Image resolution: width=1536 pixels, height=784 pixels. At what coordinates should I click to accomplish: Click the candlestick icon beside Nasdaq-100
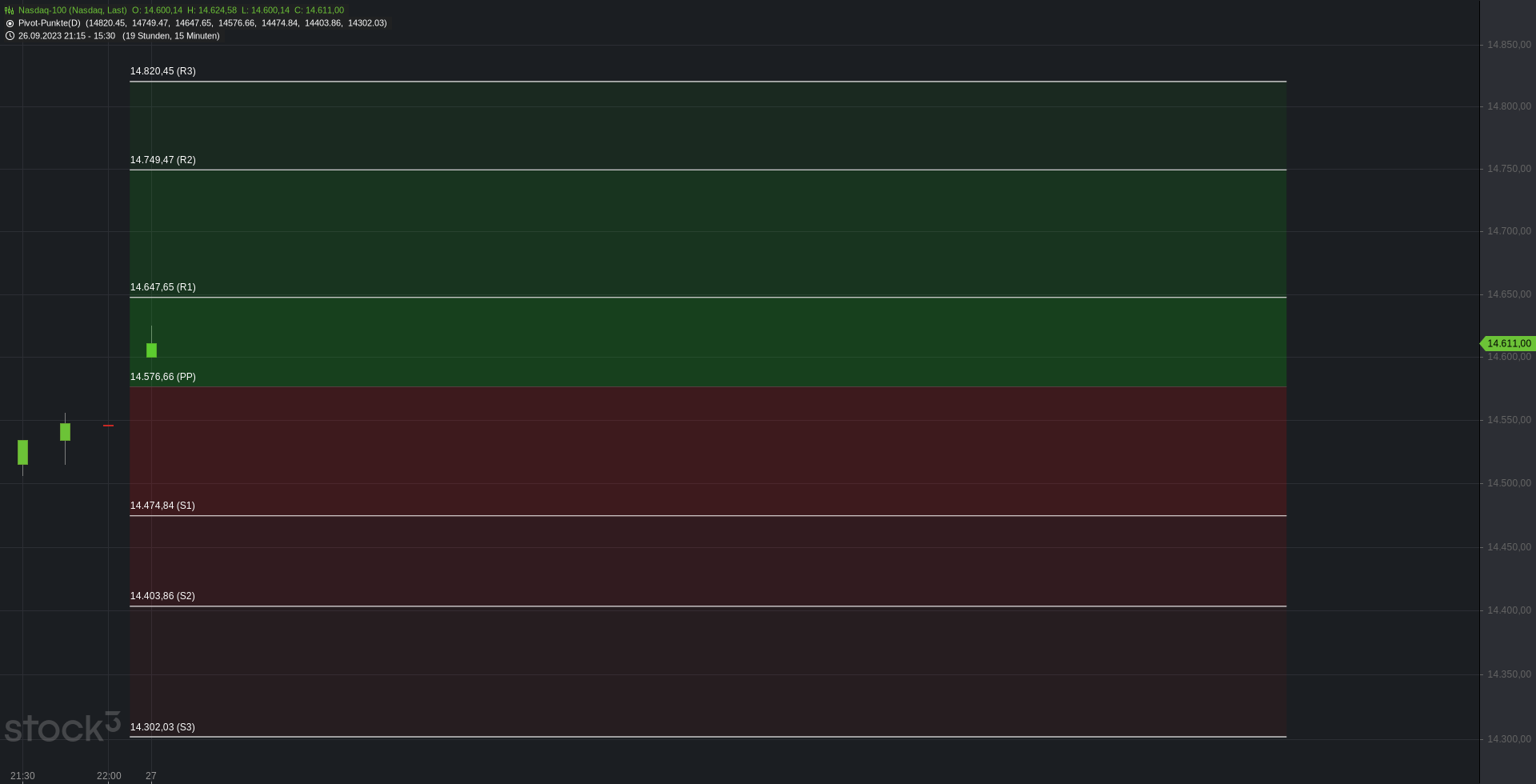pyautogui.click(x=10, y=10)
